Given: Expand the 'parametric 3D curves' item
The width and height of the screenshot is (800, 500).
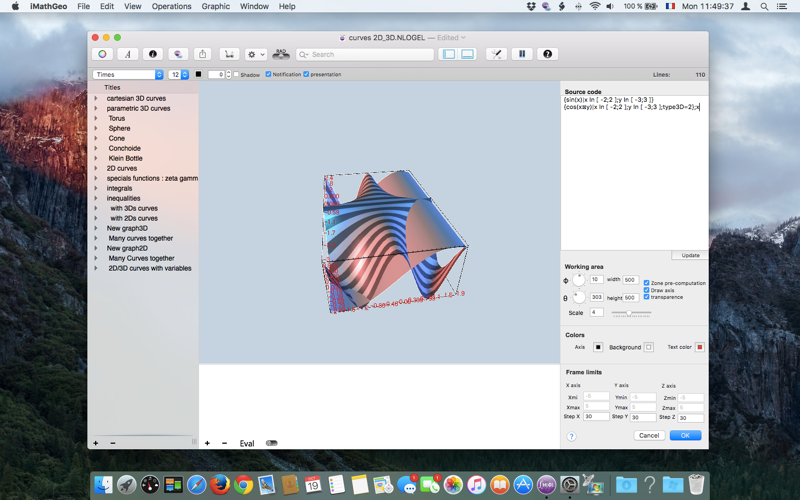Looking at the screenshot, I should 95,108.
